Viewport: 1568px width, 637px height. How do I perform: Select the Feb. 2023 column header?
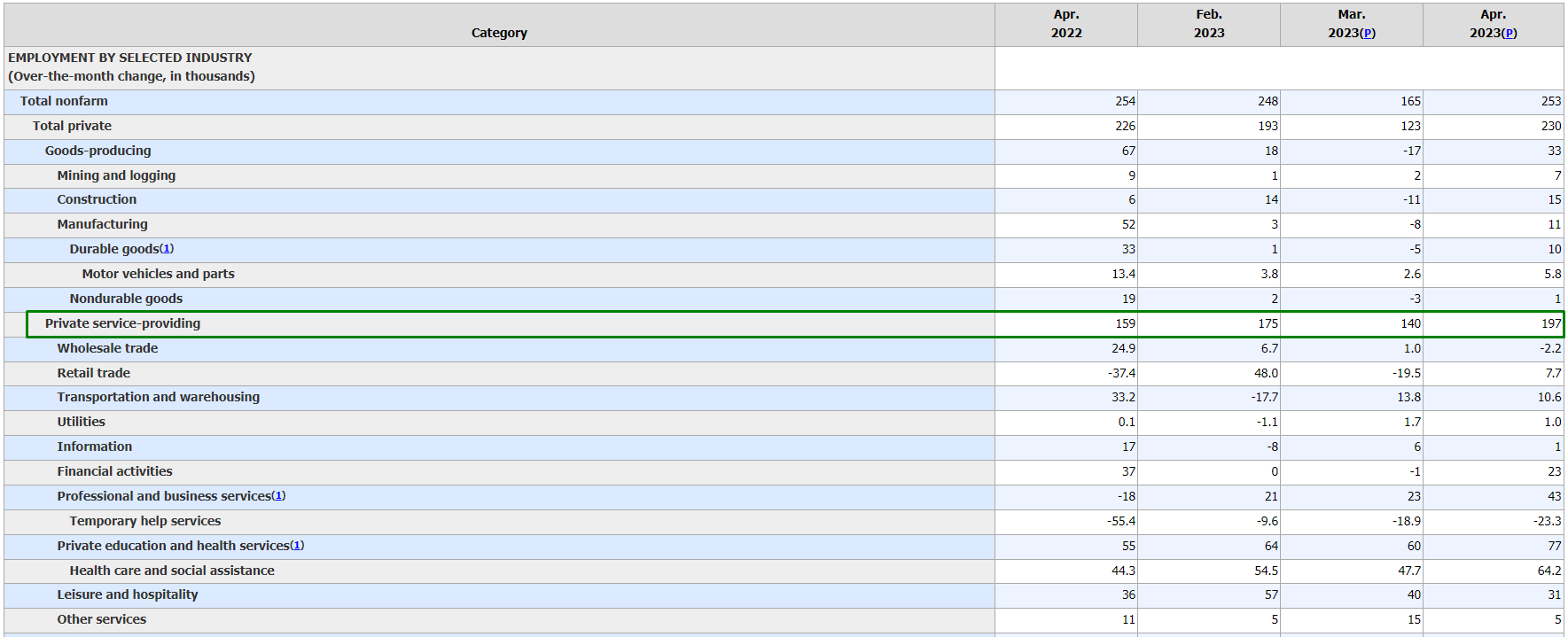(x=1209, y=24)
